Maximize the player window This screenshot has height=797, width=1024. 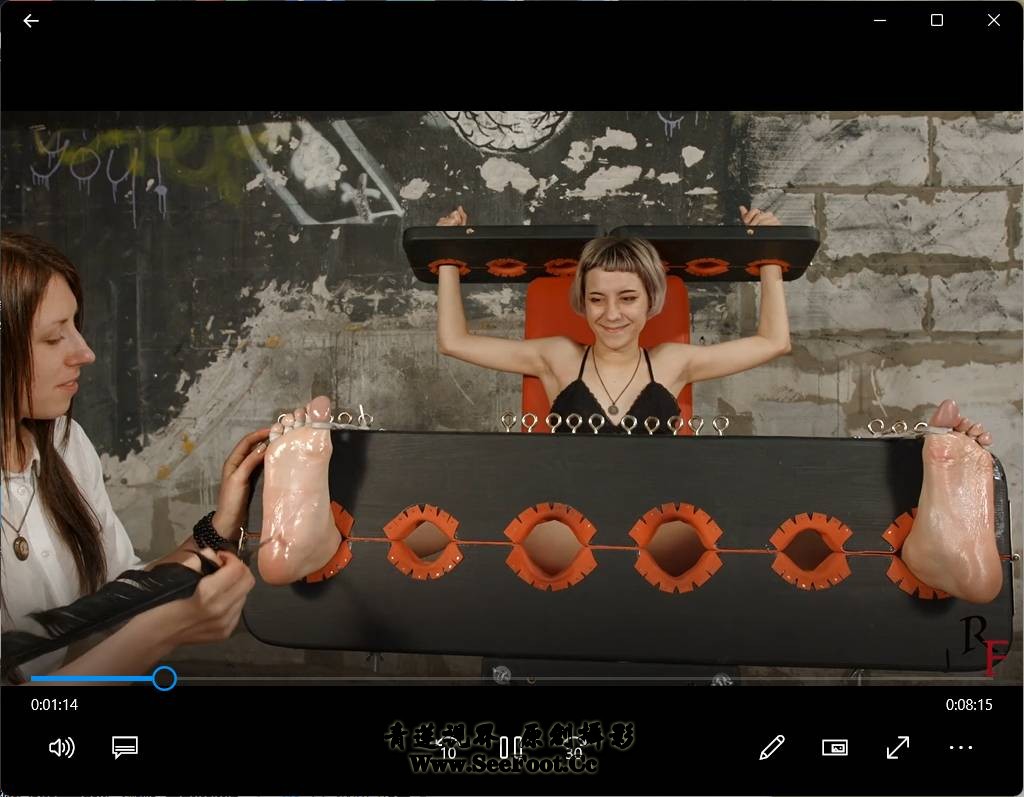[937, 20]
